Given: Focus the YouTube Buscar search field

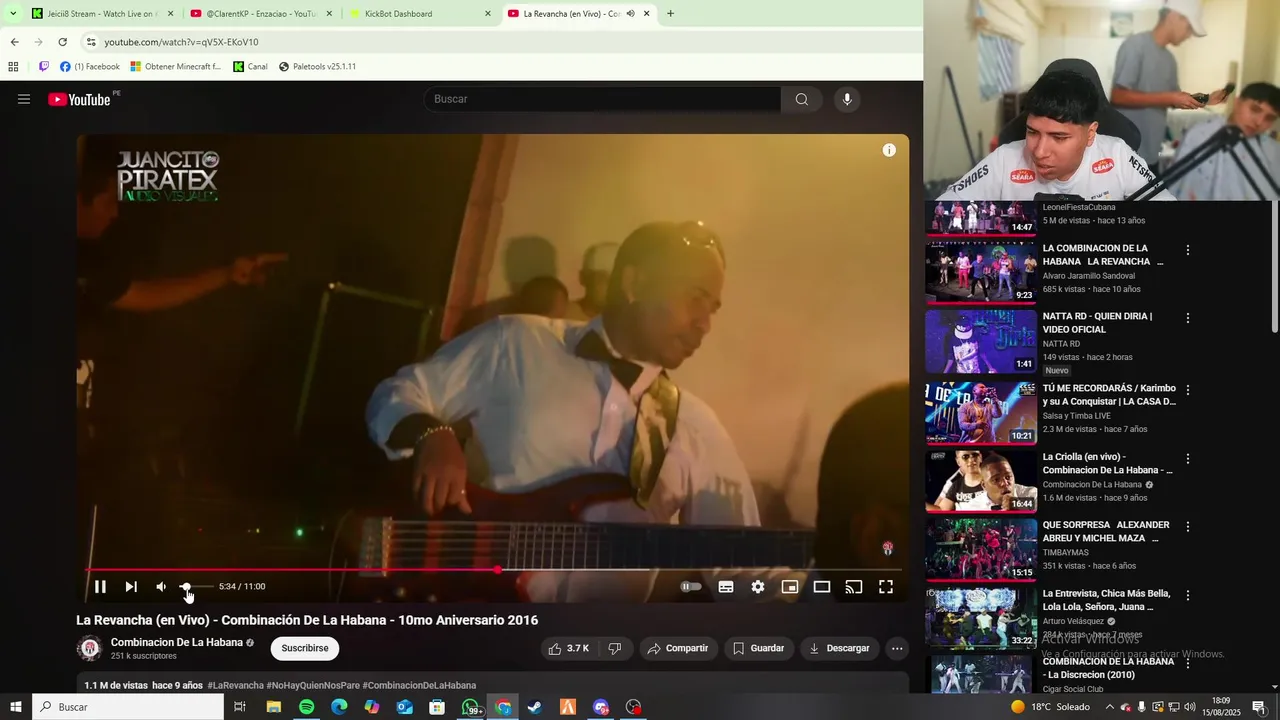Looking at the screenshot, I should (602, 99).
